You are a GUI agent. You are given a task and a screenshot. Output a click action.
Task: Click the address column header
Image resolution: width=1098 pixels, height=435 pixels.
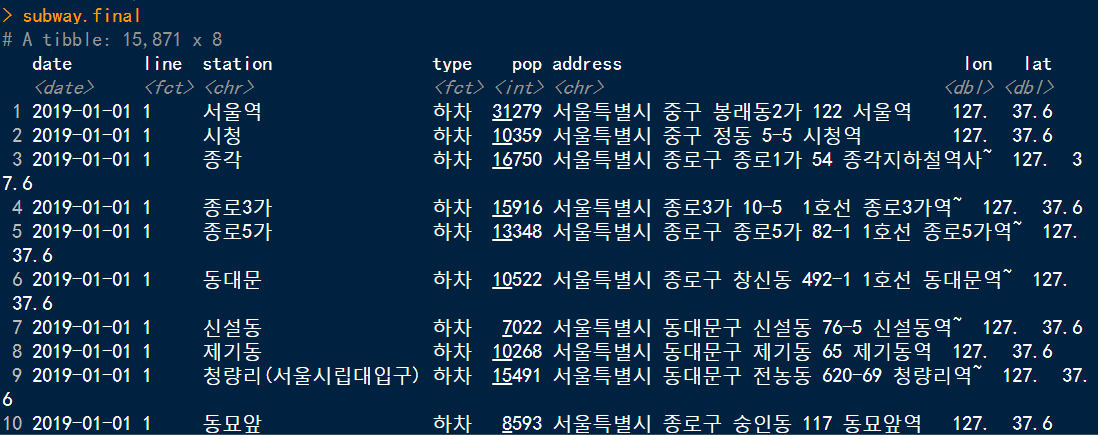(587, 64)
